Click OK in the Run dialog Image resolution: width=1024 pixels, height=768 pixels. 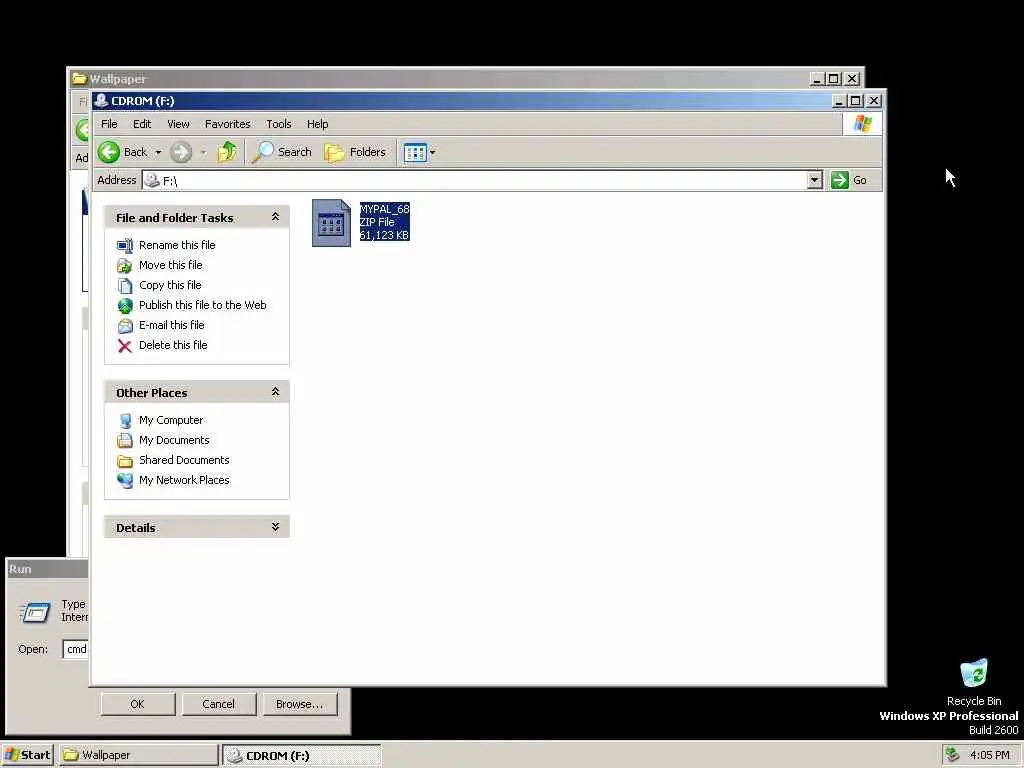tap(137, 704)
